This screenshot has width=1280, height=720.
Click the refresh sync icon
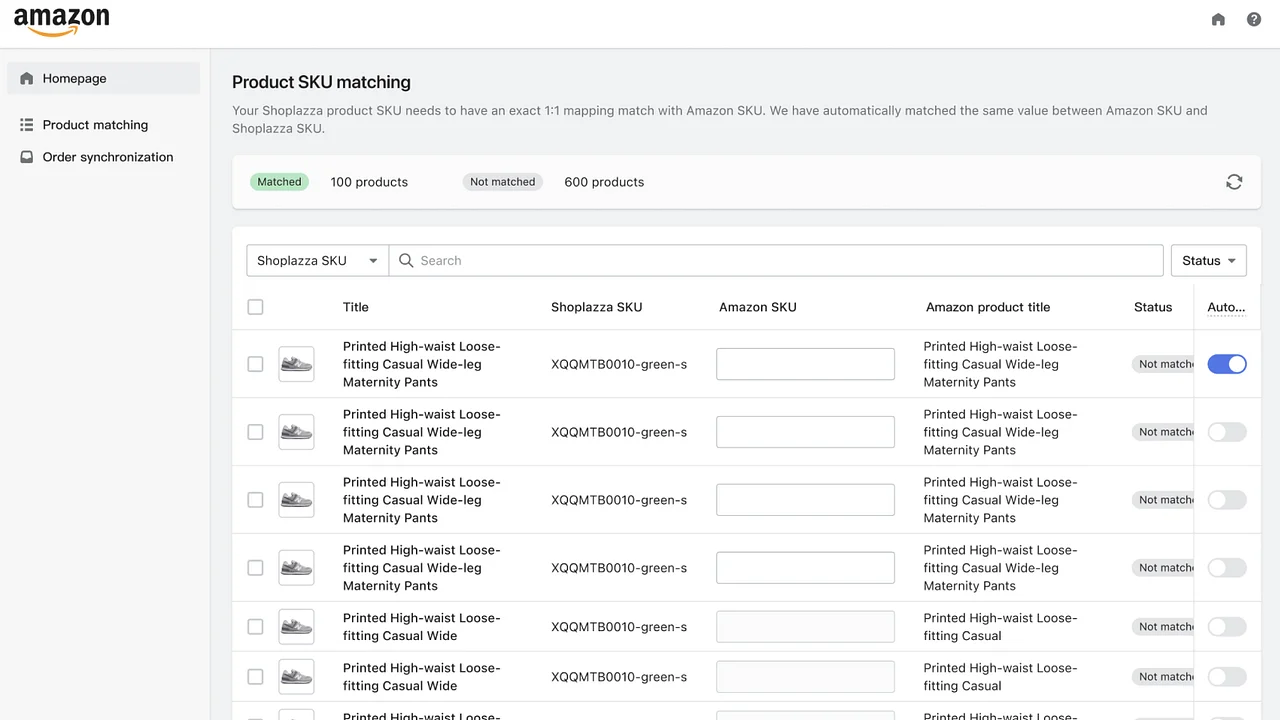click(x=1234, y=182)
